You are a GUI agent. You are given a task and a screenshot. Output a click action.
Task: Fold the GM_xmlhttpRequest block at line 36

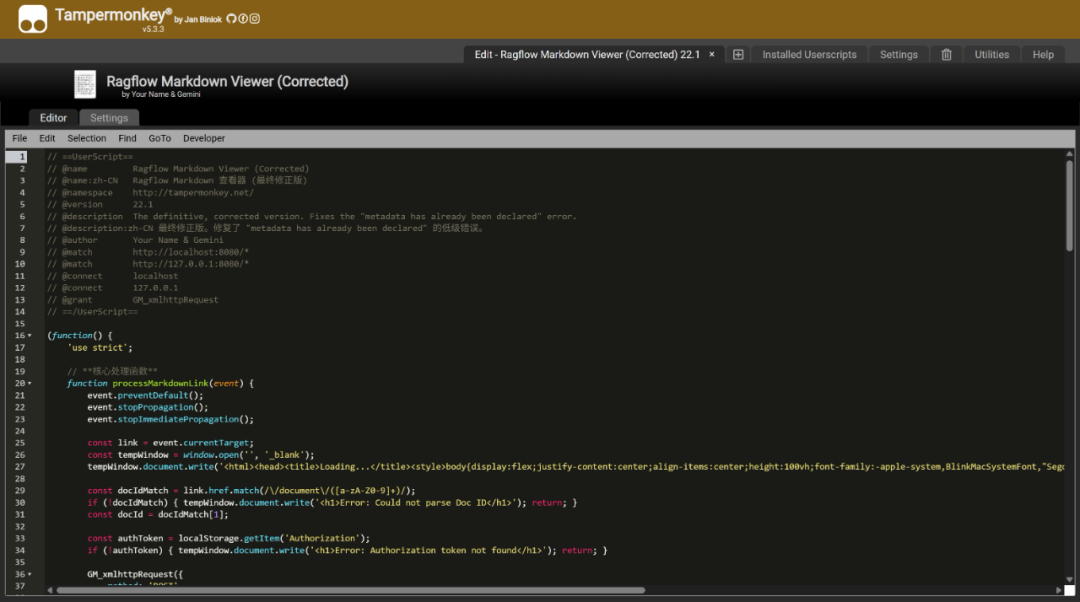29,574
